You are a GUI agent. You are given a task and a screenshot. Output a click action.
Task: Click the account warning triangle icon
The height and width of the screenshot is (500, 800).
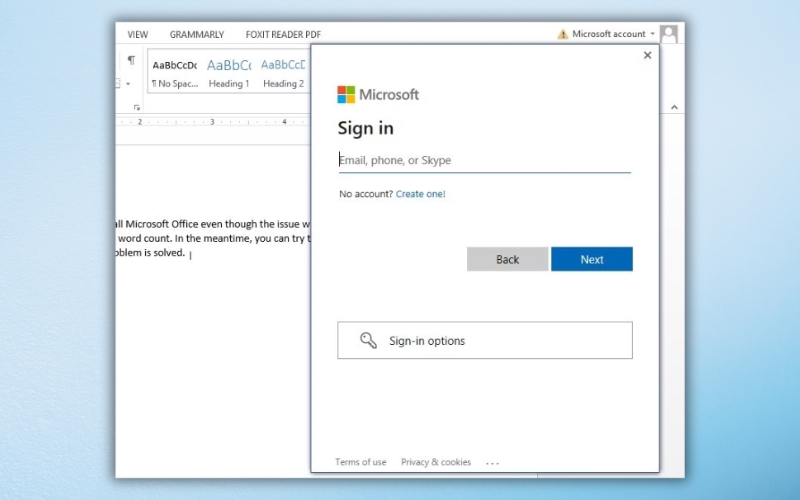[563, 34]
